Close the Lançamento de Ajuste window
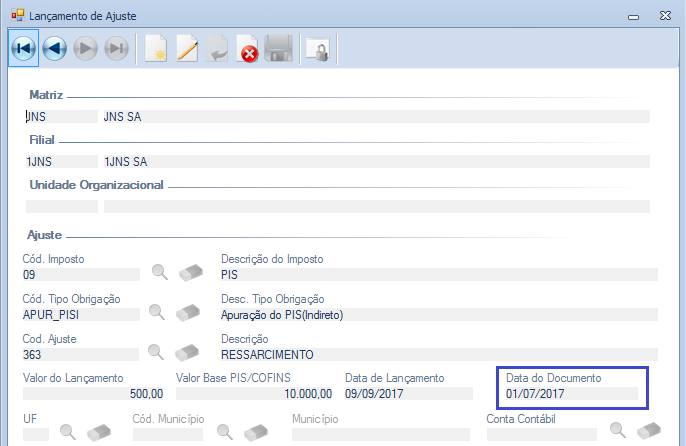The height and width of the screenshot is (446, 686). (665, 16)
